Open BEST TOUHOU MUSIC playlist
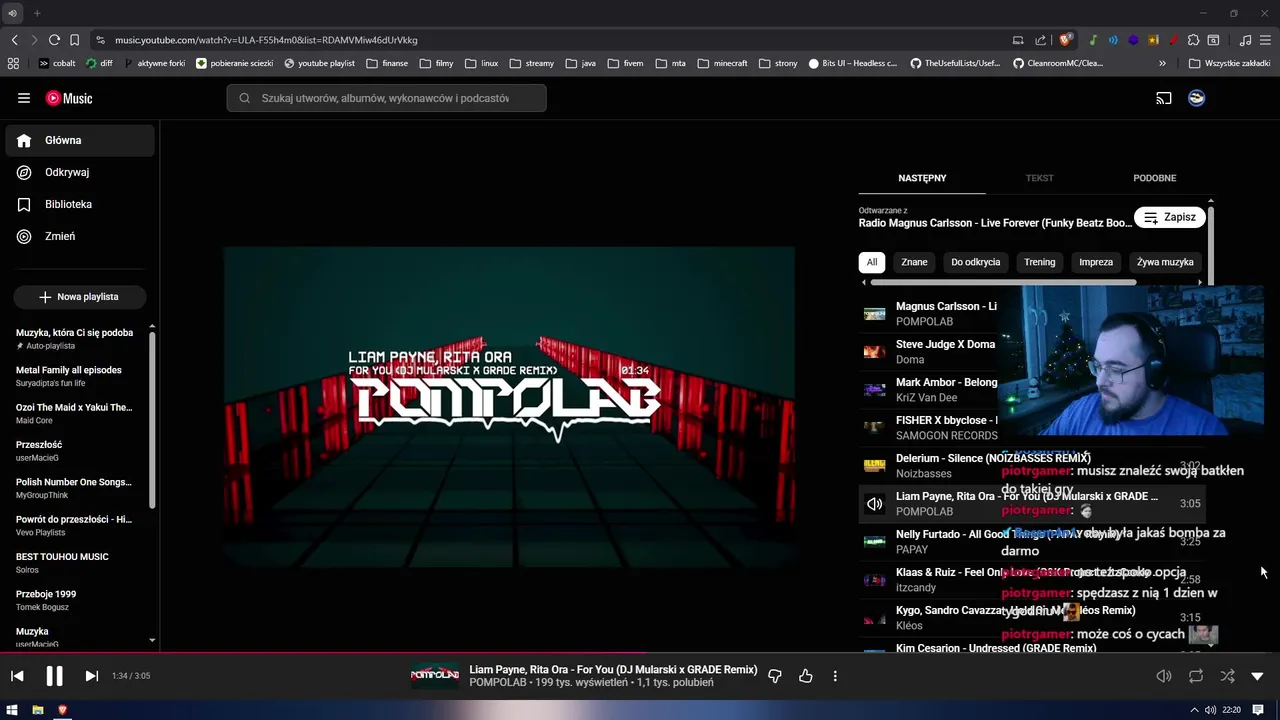The height and width of the screenshot is (720, 1280). pos(75,563)
